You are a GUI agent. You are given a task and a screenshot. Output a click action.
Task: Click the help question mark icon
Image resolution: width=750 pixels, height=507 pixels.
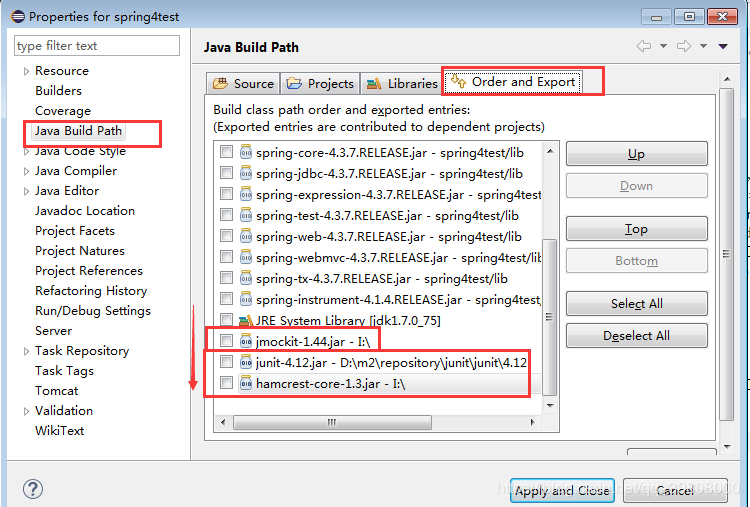33,489
